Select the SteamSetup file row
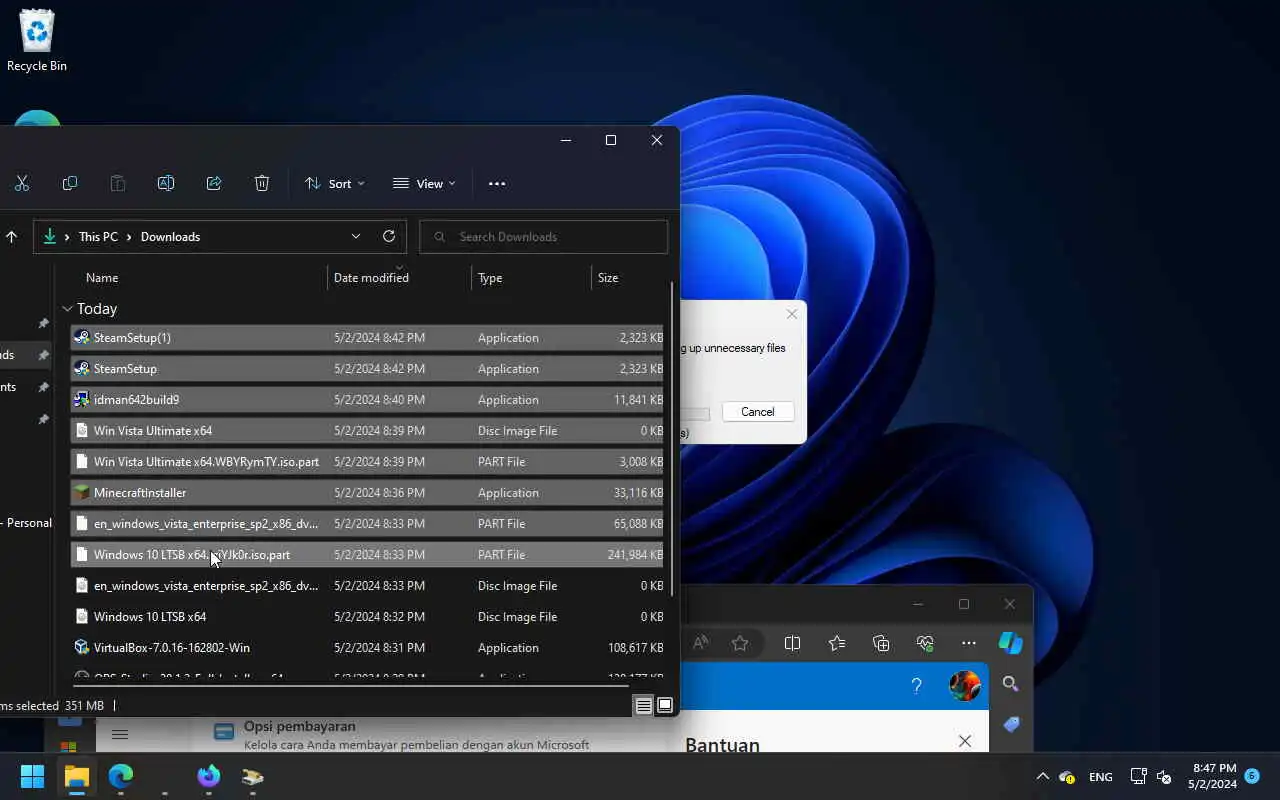 pyautogui.click(x=367, y=369)
